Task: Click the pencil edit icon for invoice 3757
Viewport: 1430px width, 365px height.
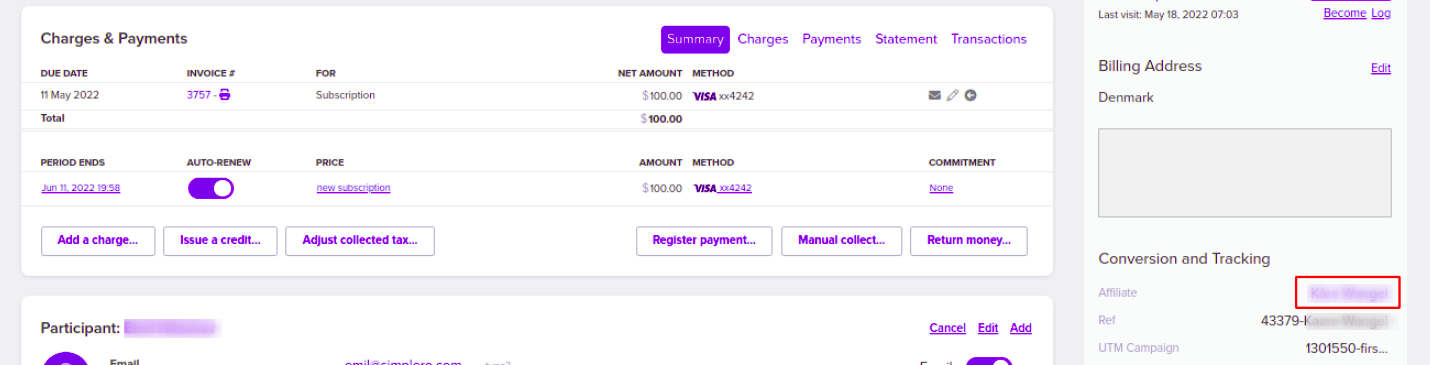Action: tap(952, 96)
